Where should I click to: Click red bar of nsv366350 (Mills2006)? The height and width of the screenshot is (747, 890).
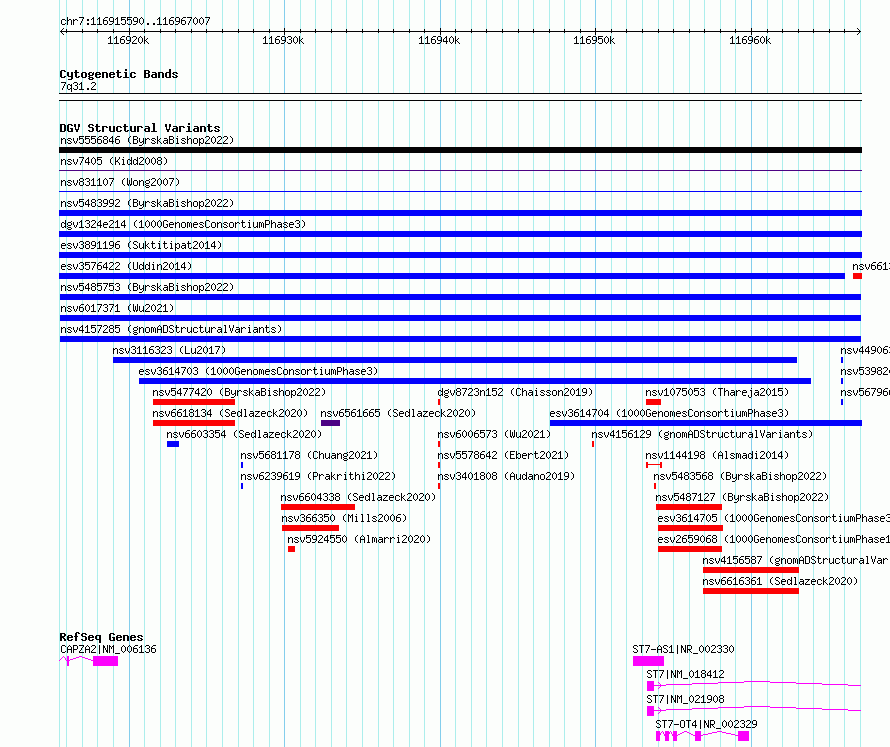coord(310,528)
